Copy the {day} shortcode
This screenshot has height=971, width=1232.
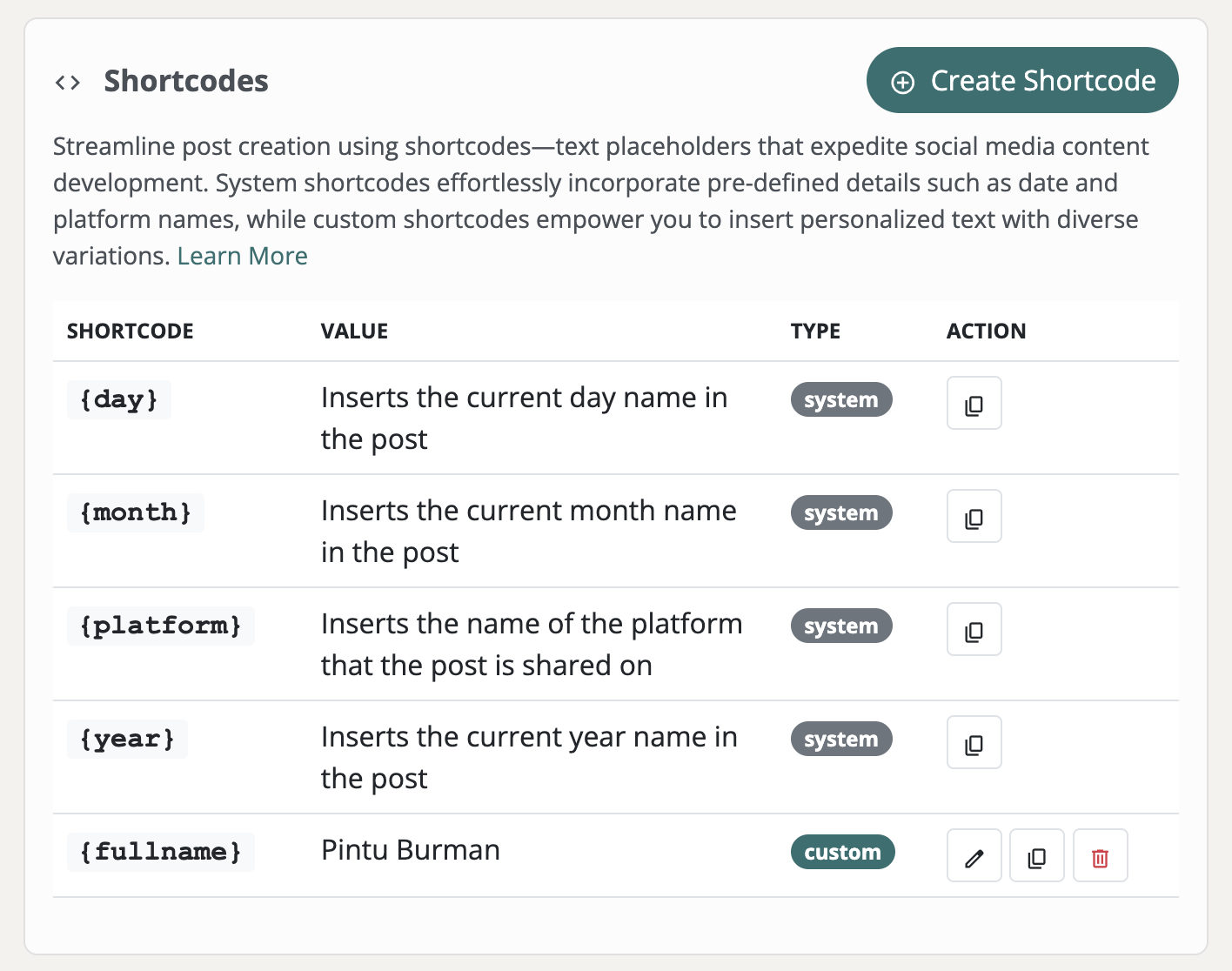[x=974, y=404]
